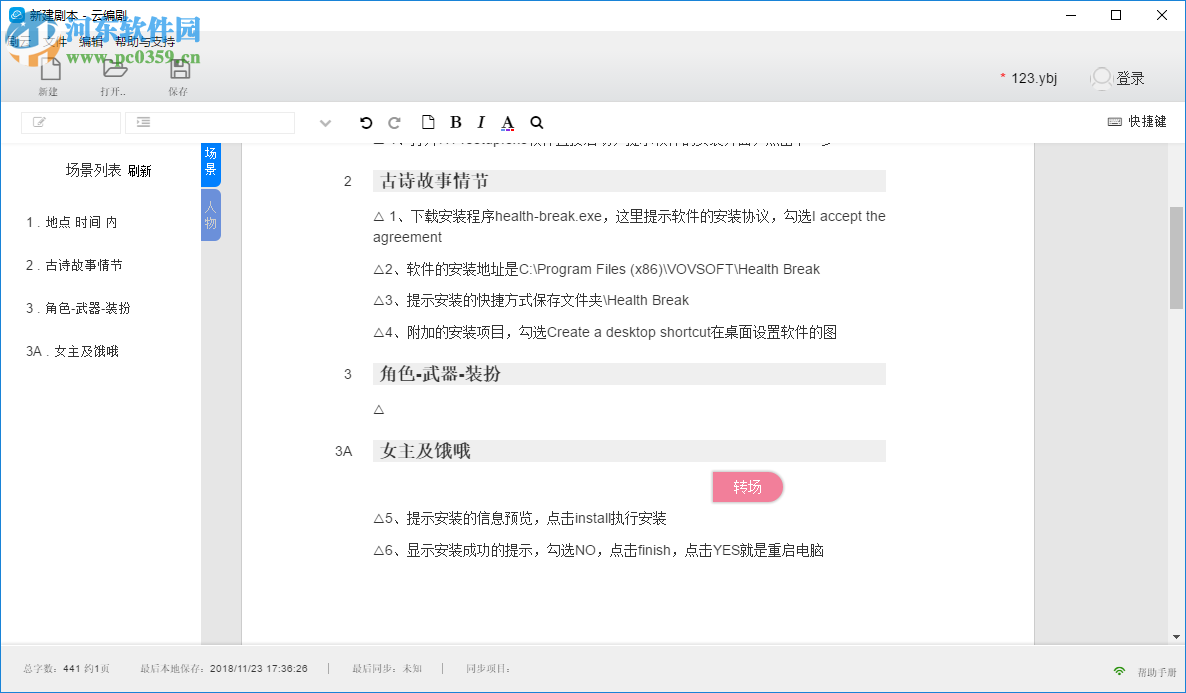Click the new page icon in toolbar
Screen dimensions: 1186x693
click(428, 121)
